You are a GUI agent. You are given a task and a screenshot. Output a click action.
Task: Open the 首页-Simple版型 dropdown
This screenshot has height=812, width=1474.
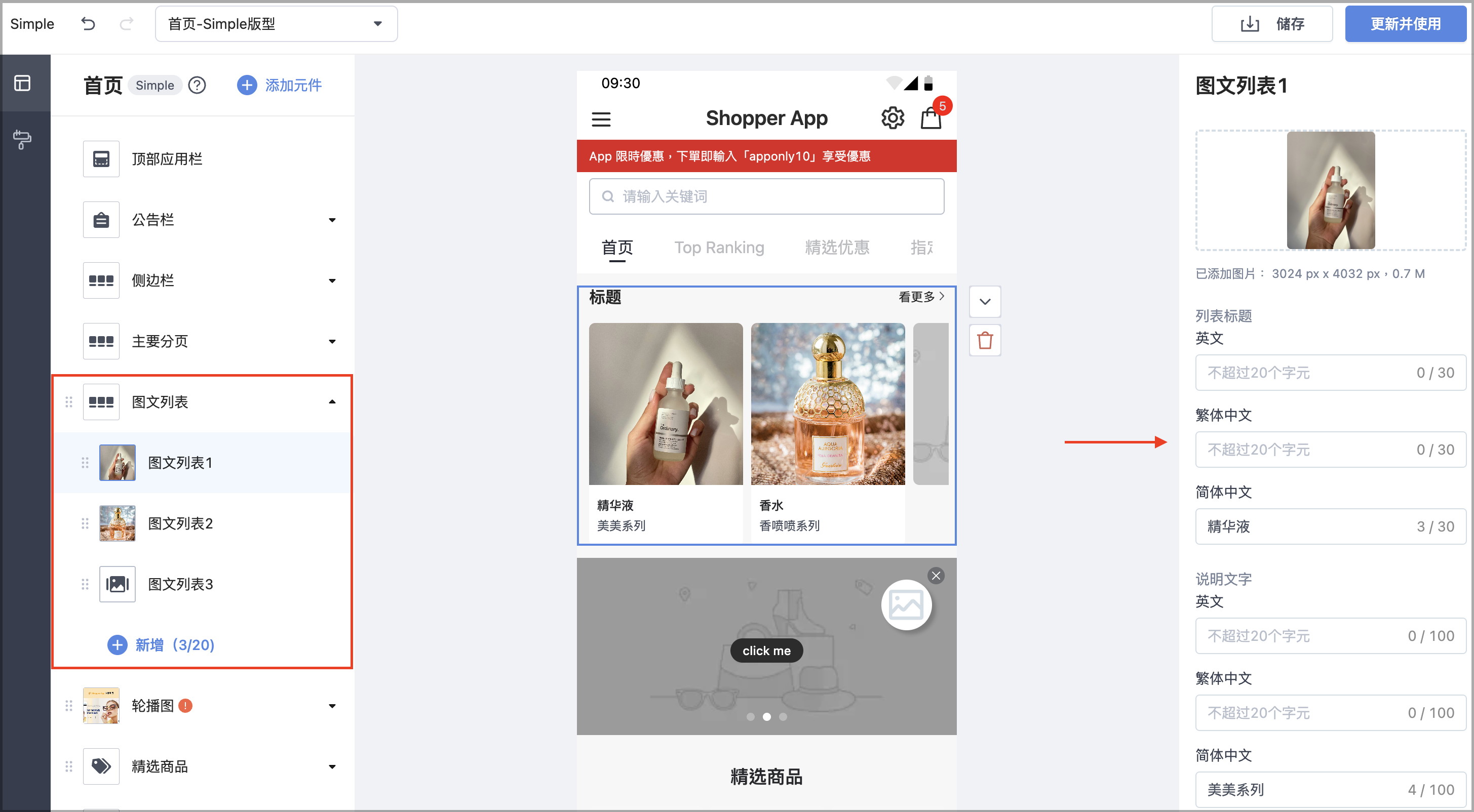pos(277,24)
